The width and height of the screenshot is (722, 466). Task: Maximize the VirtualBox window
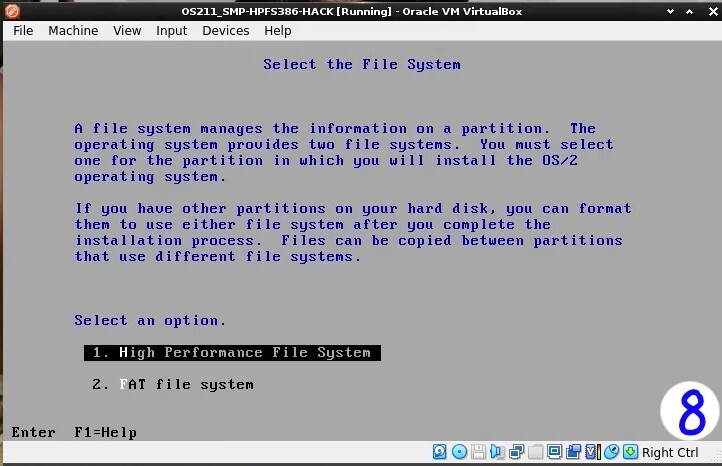pyautogui.click(x=689, y=12)
